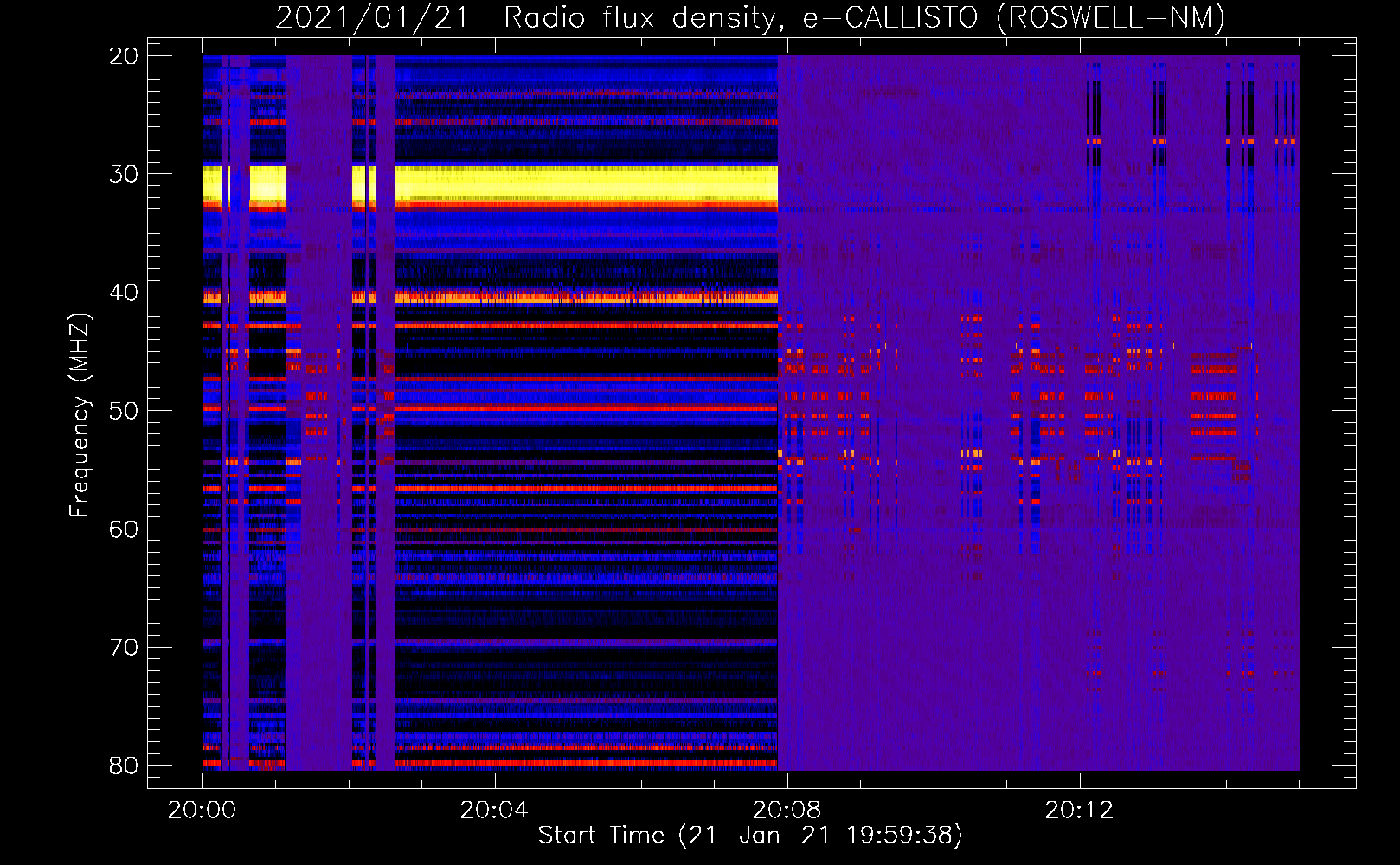Screen dimensions: 1400x865
Task: Click the "Start Time (21-Jan-21 19:59:38)" x-axis label
Action: [750, 836]
